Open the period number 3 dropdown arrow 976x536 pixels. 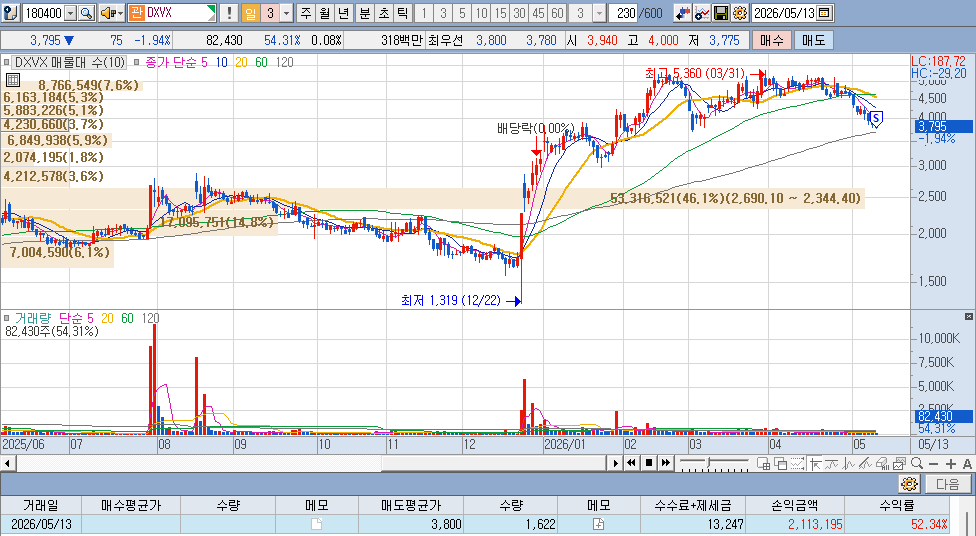(286, 12)
